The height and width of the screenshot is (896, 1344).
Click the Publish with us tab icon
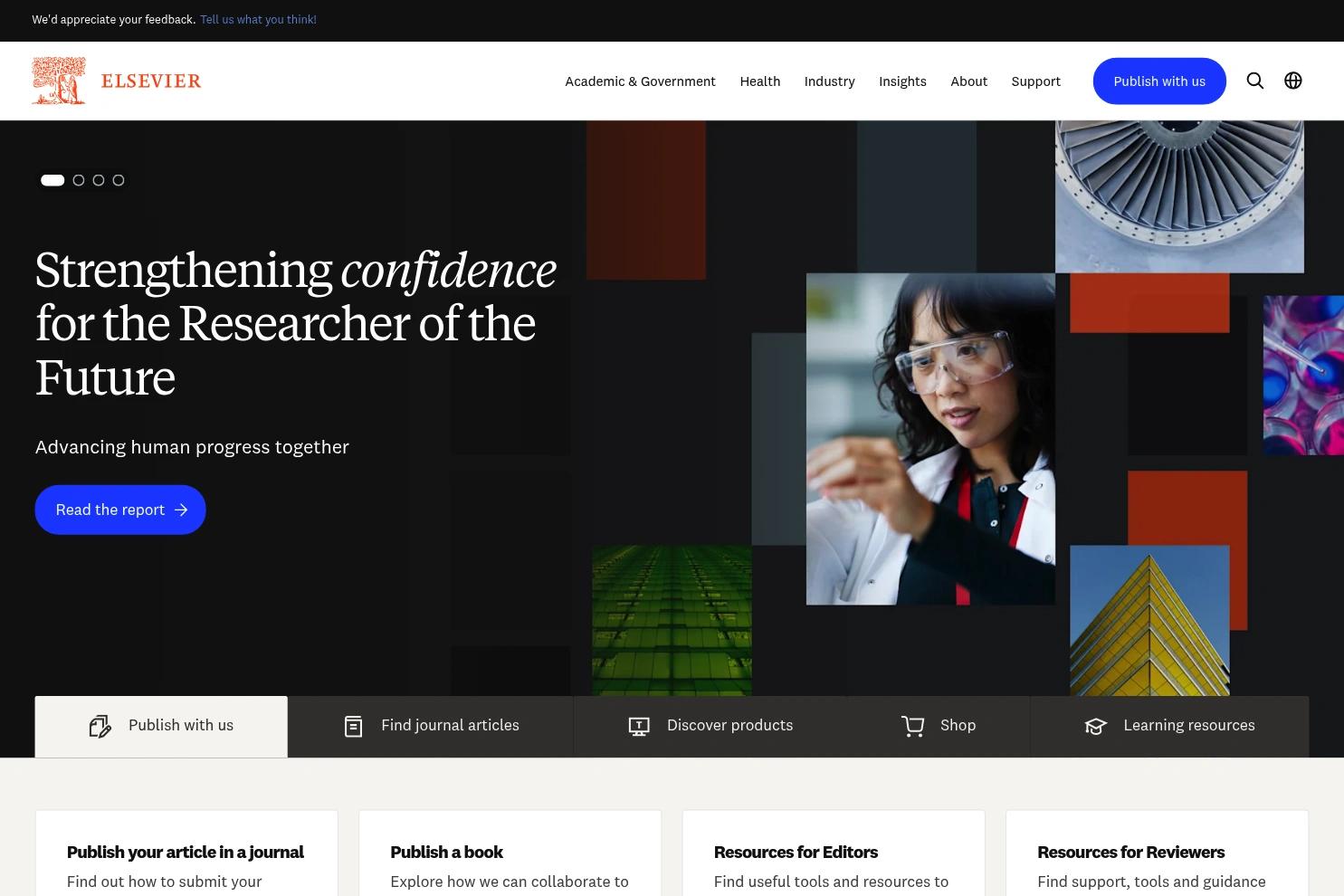(100, 726)
